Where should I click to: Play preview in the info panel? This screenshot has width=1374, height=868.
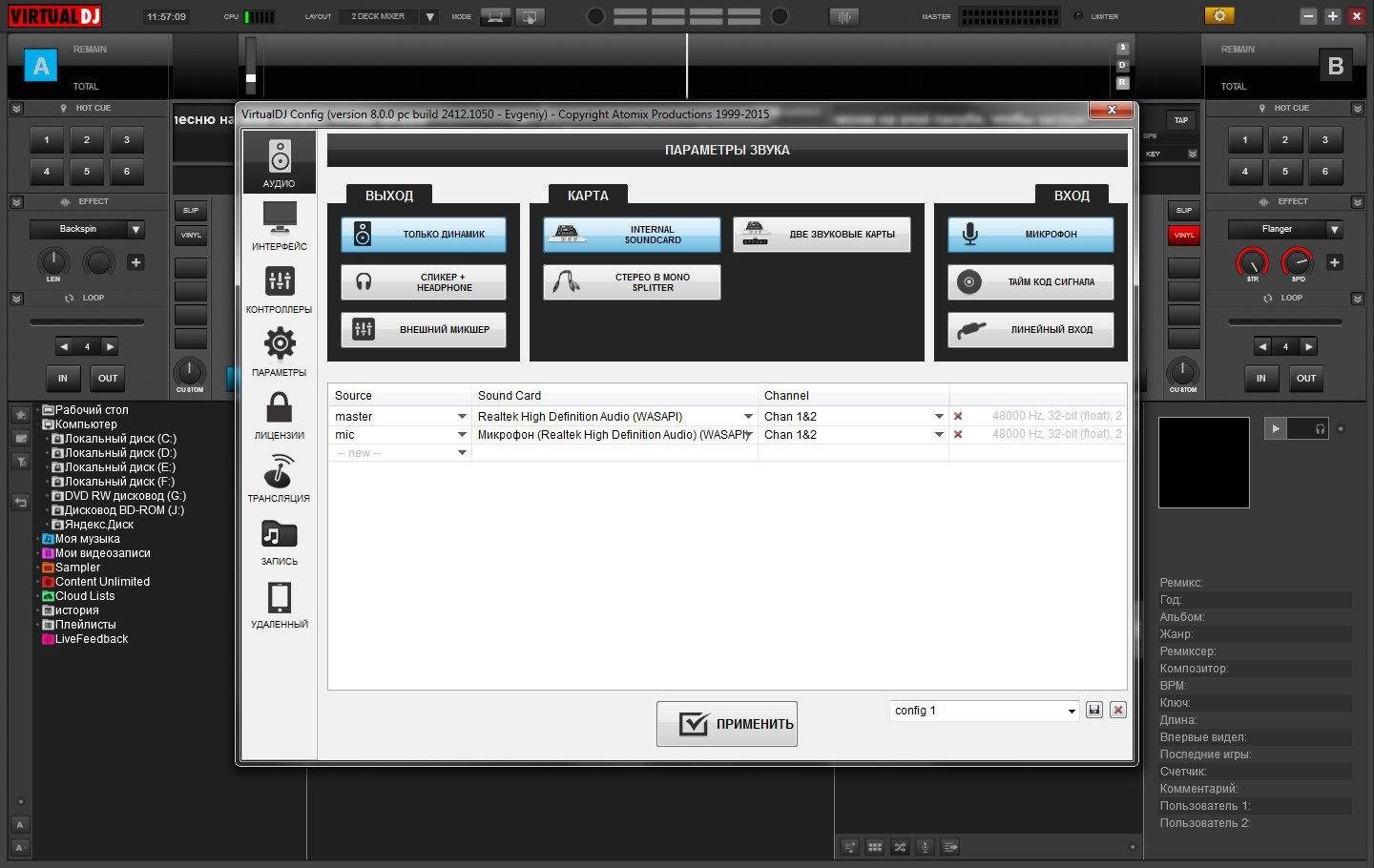[x=1275, y=428]
